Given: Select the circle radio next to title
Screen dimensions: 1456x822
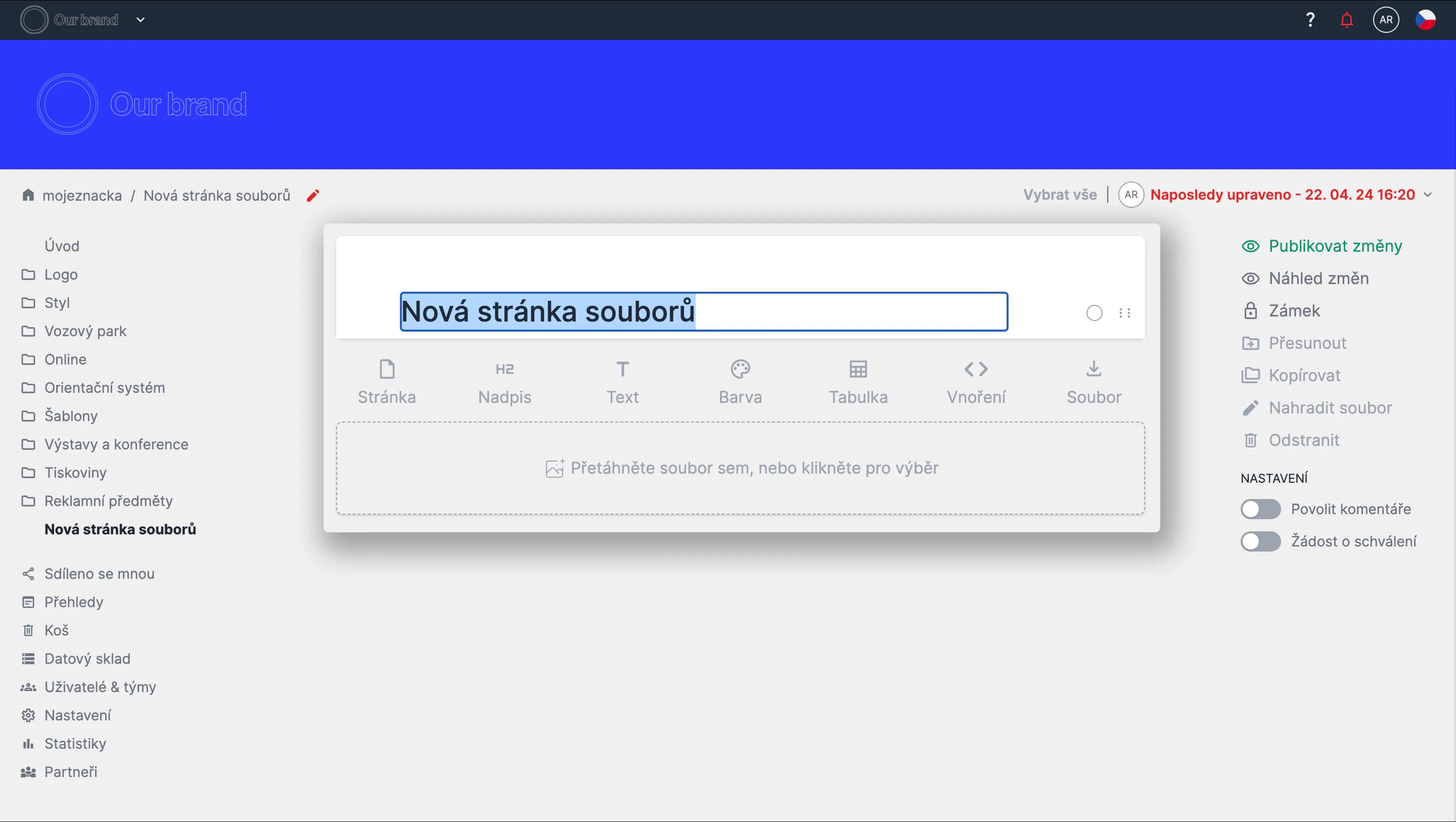Looking at the screenshot, I should [1094, 312].
